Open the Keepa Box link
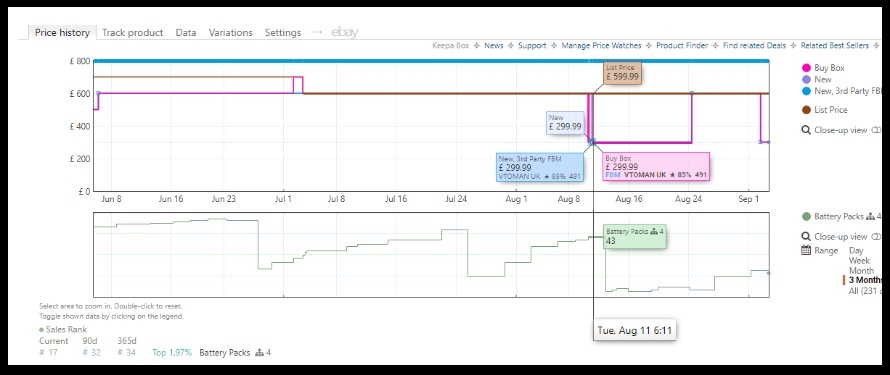Image resolution: width=890 pixels, height=375 pixels. (x=451, y=46)
